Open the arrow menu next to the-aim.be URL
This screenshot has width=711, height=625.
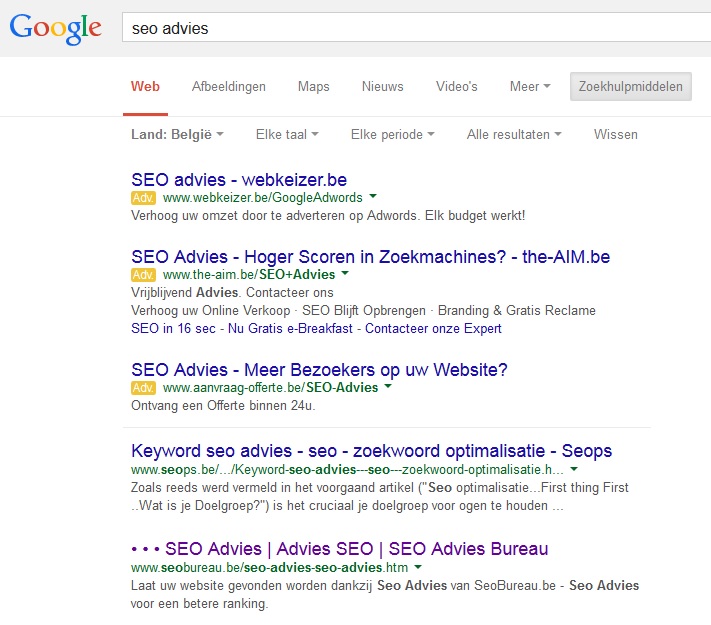point(345,273)
